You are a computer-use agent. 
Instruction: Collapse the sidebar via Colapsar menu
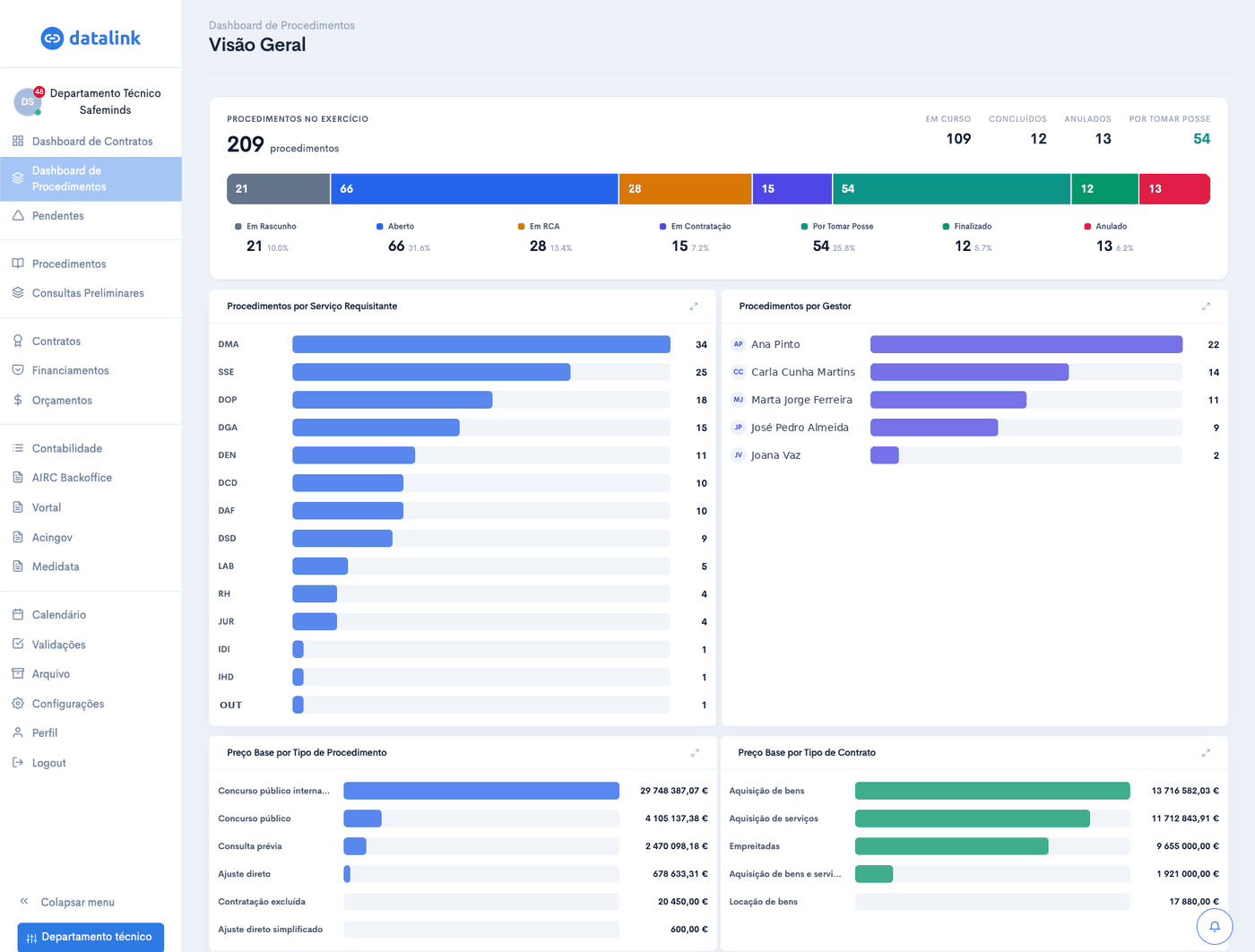click(x=67, y=902)
